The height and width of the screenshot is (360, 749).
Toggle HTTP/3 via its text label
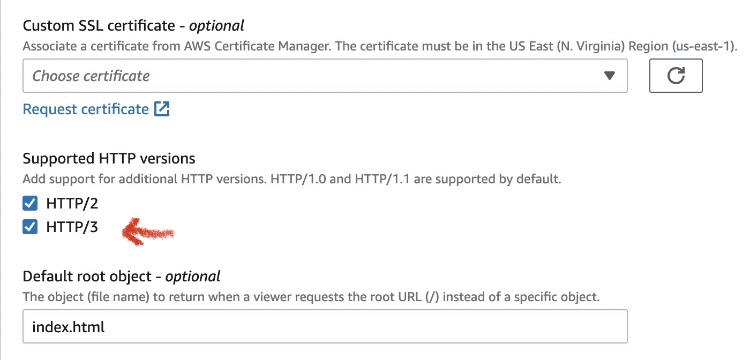click(x=72, y=227)
